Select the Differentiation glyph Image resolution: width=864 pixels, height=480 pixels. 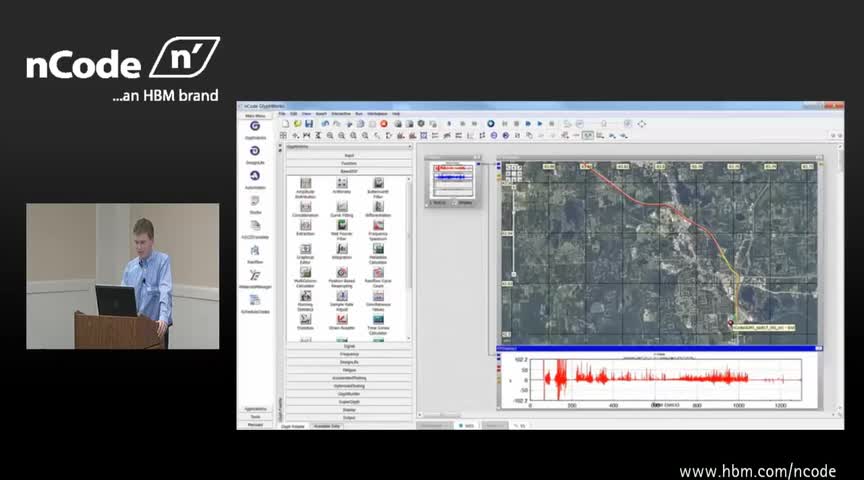point(378,209)
